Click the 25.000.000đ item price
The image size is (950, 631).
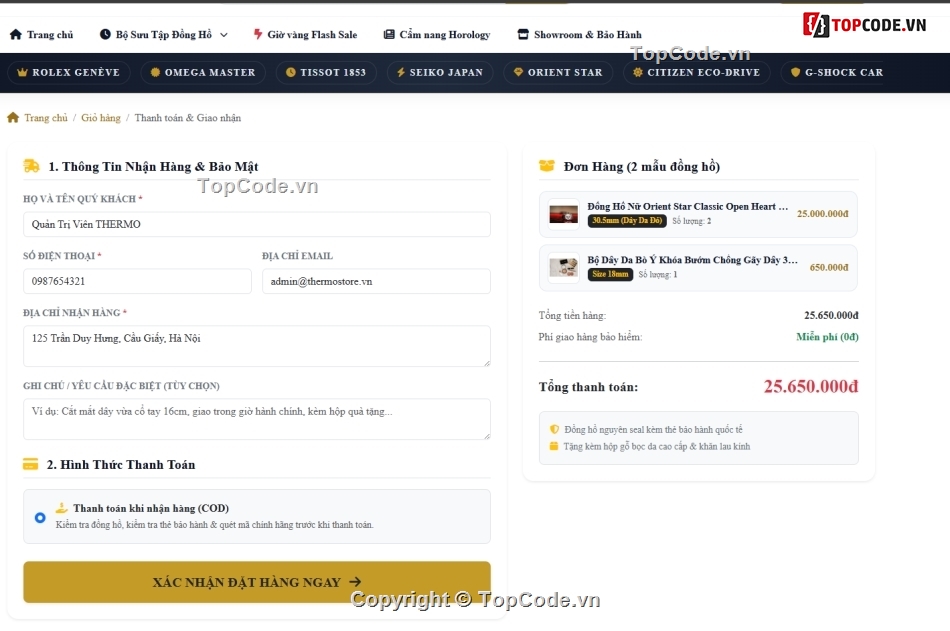click(x=823, y=214)
